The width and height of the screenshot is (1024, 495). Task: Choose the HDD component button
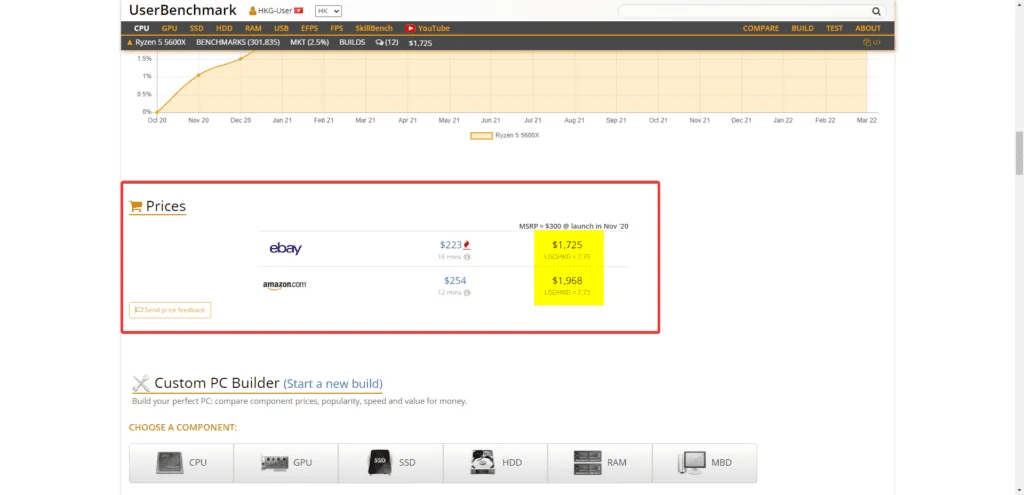496,462
